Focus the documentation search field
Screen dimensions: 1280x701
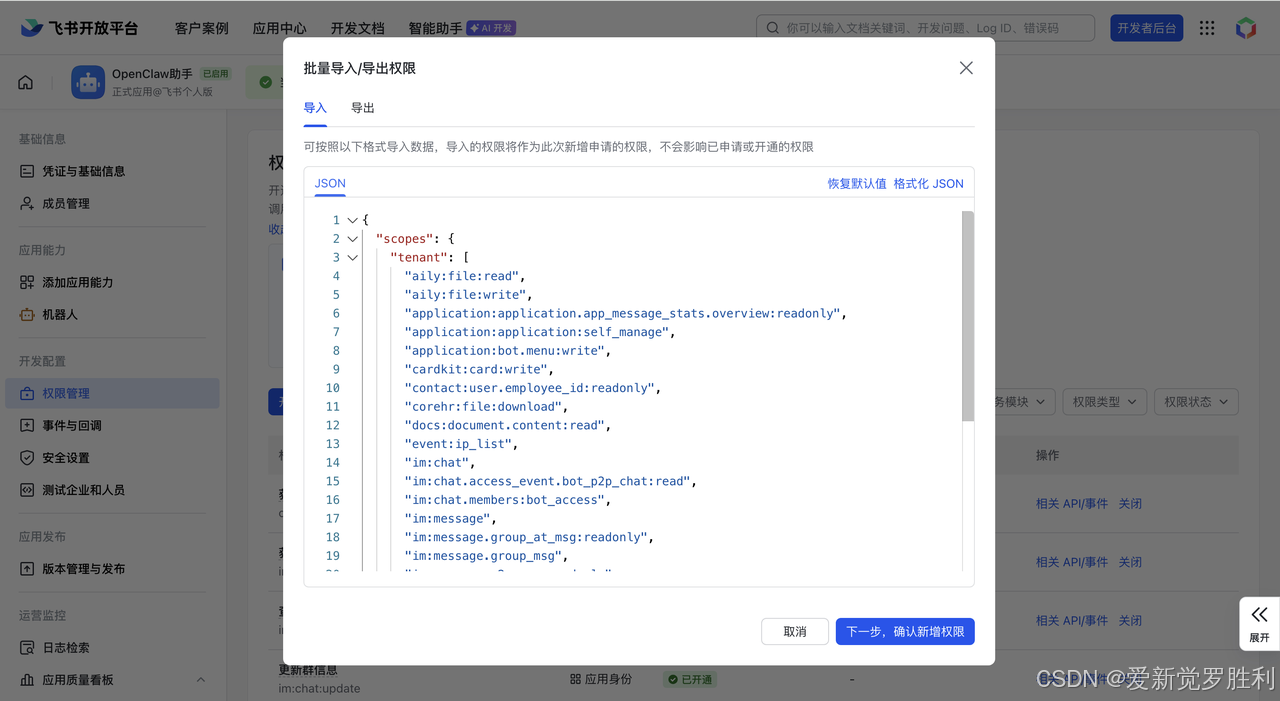pos(925,28)
